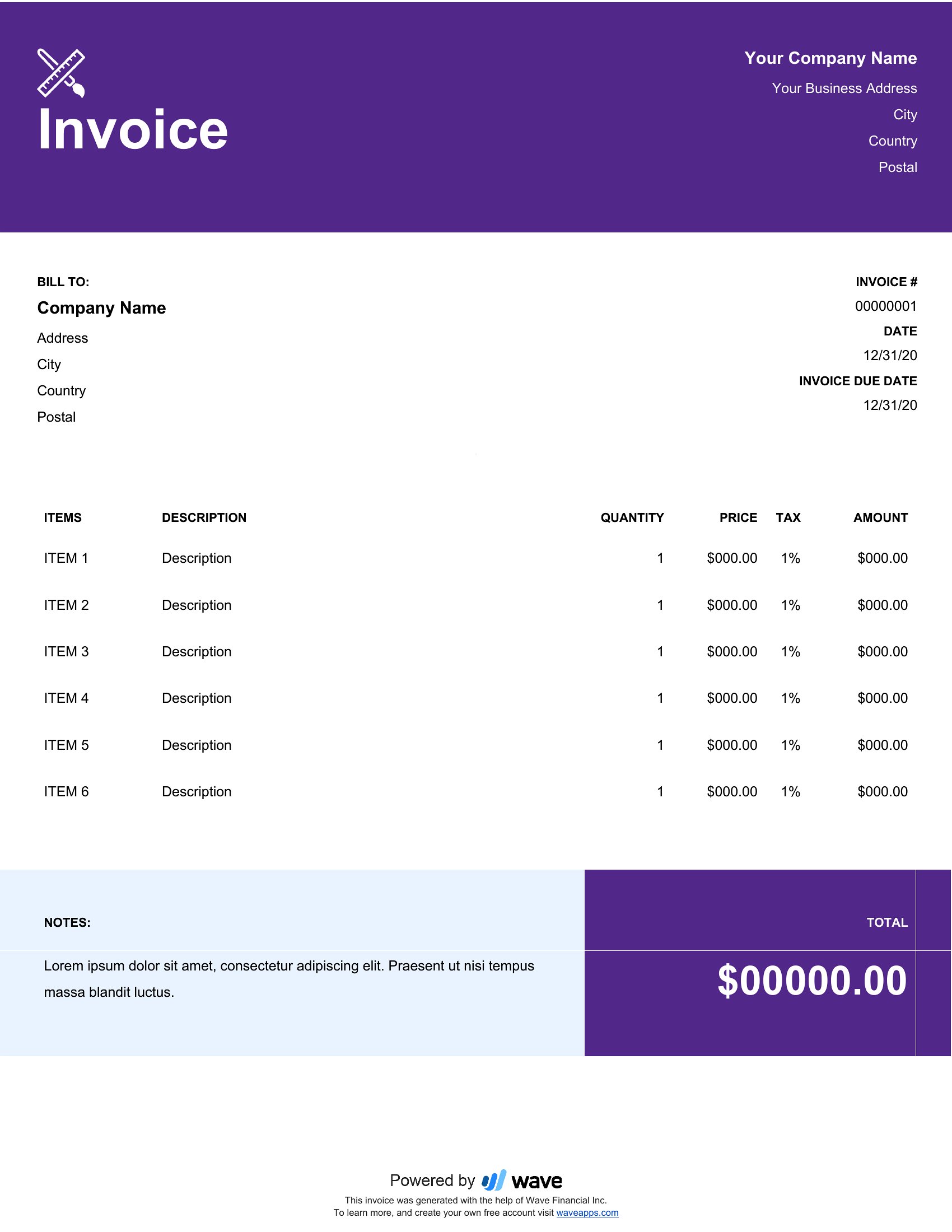Click the AMOUNT column header
Screen dimensions: 952x1232
point(880,518)
